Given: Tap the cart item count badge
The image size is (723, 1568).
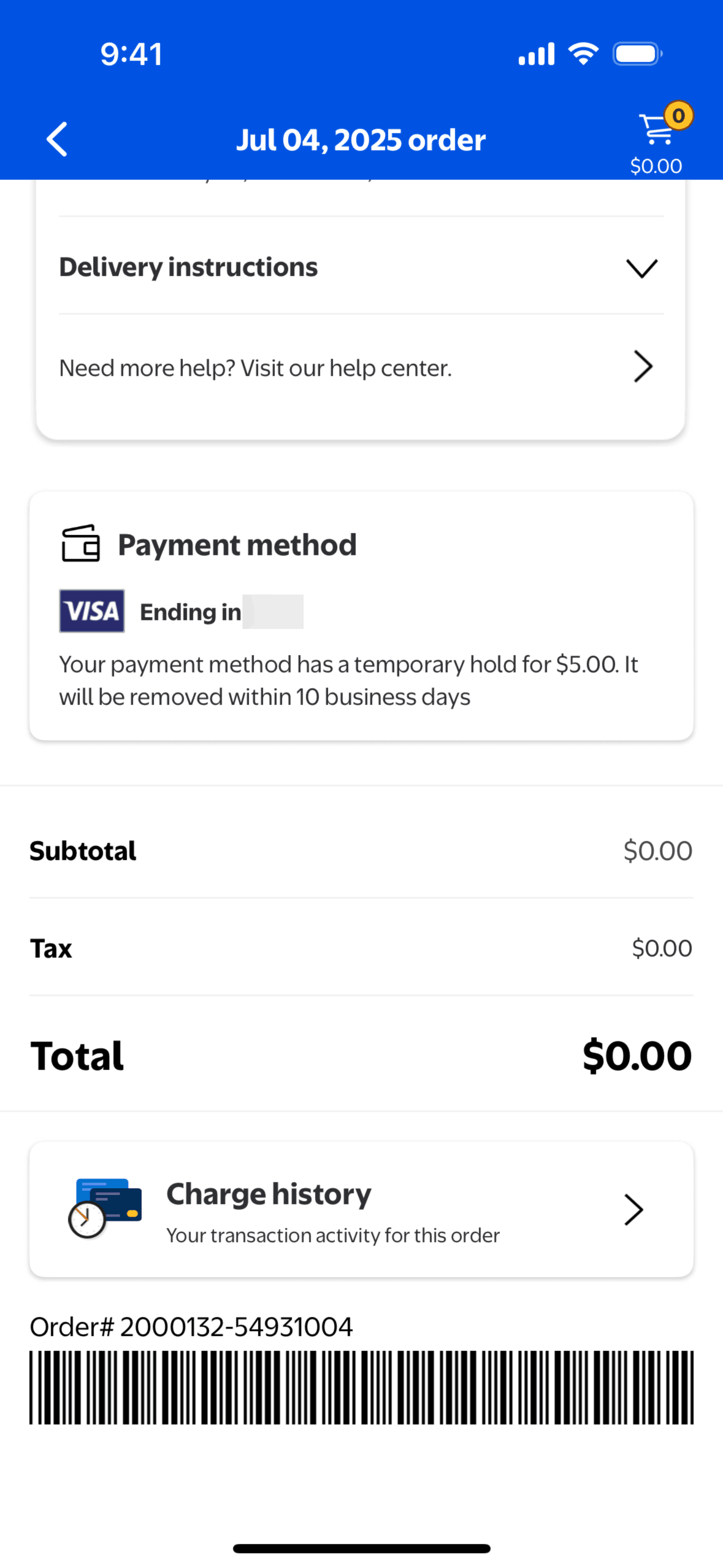Looking at the screenshot, I should [678, 115].
